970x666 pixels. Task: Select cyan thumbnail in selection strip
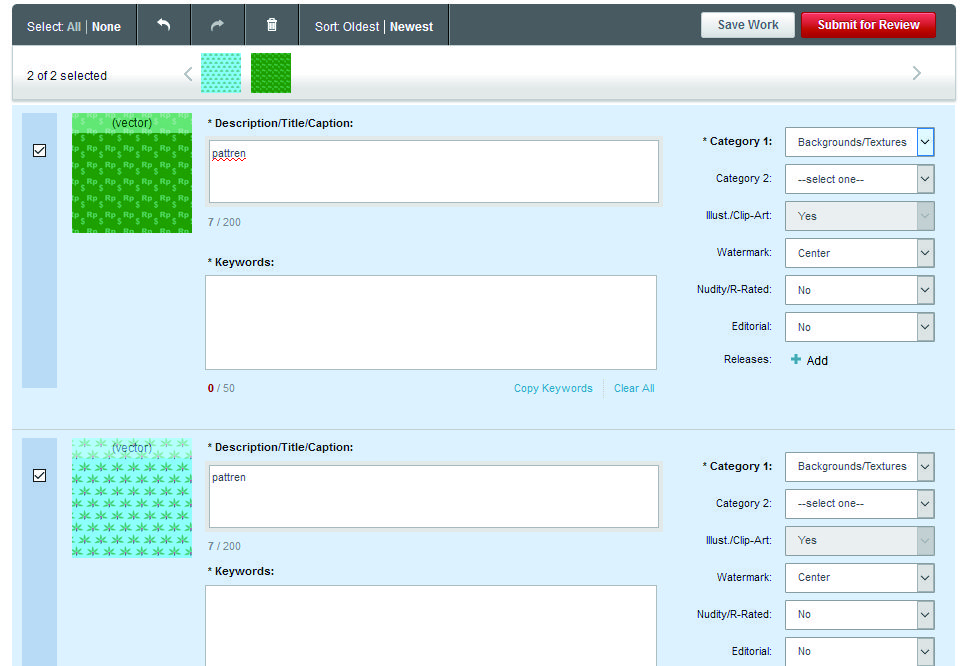tap(221, 73)
